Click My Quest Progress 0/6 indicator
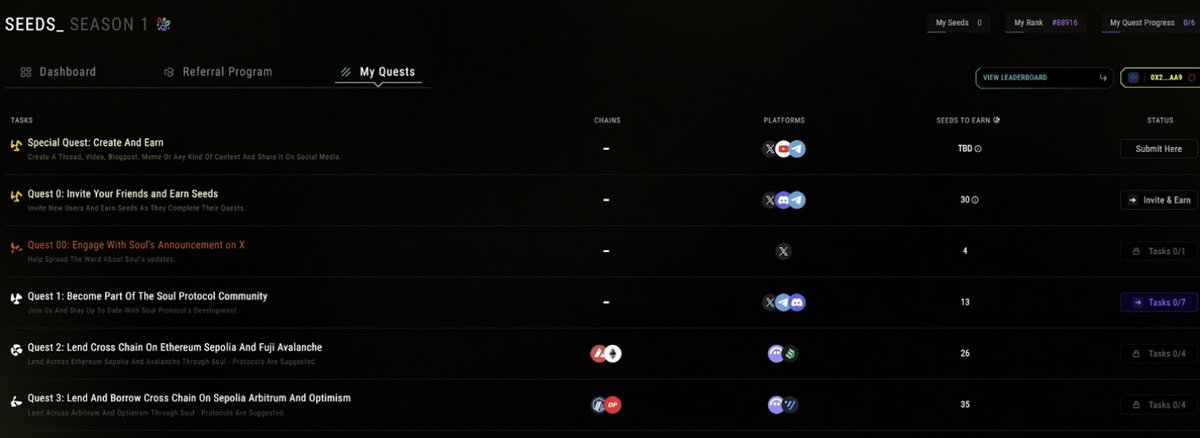 1151,22
